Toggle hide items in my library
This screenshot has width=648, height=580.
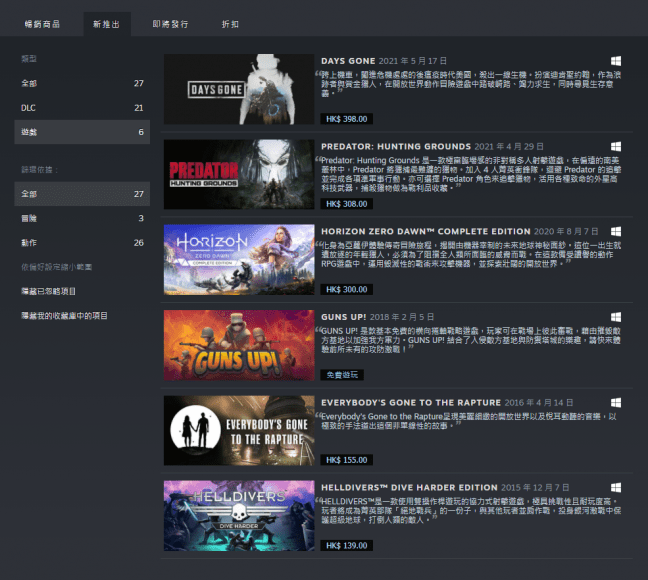pos(64,315)
